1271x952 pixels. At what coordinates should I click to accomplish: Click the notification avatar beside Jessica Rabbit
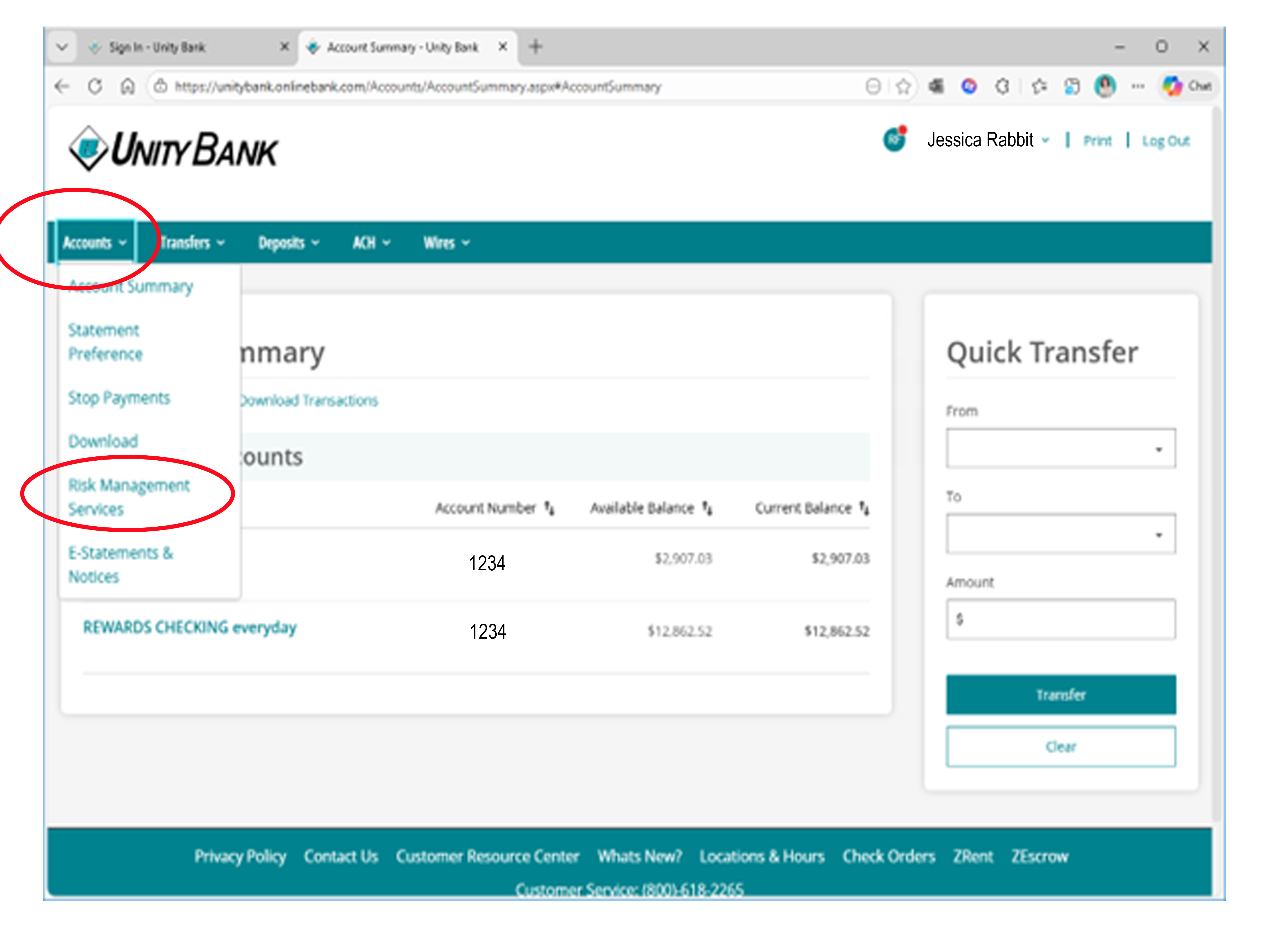point(895,139)
